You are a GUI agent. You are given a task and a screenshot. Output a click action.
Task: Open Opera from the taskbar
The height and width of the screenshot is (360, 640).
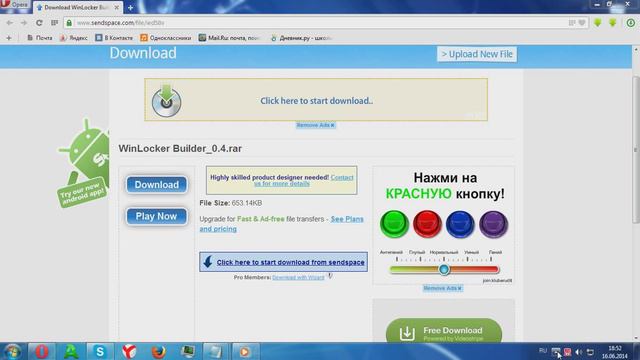click(41, 351)
